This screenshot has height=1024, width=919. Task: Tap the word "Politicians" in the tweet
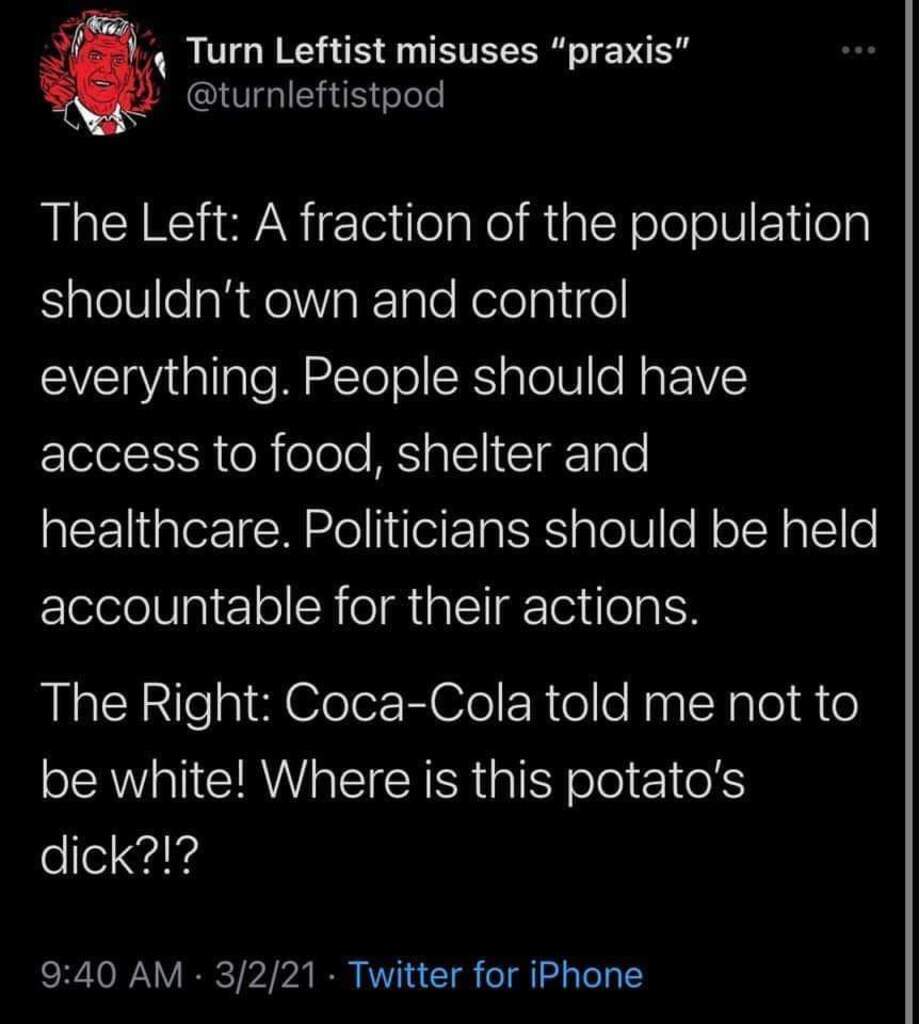[x=431, y=532]
